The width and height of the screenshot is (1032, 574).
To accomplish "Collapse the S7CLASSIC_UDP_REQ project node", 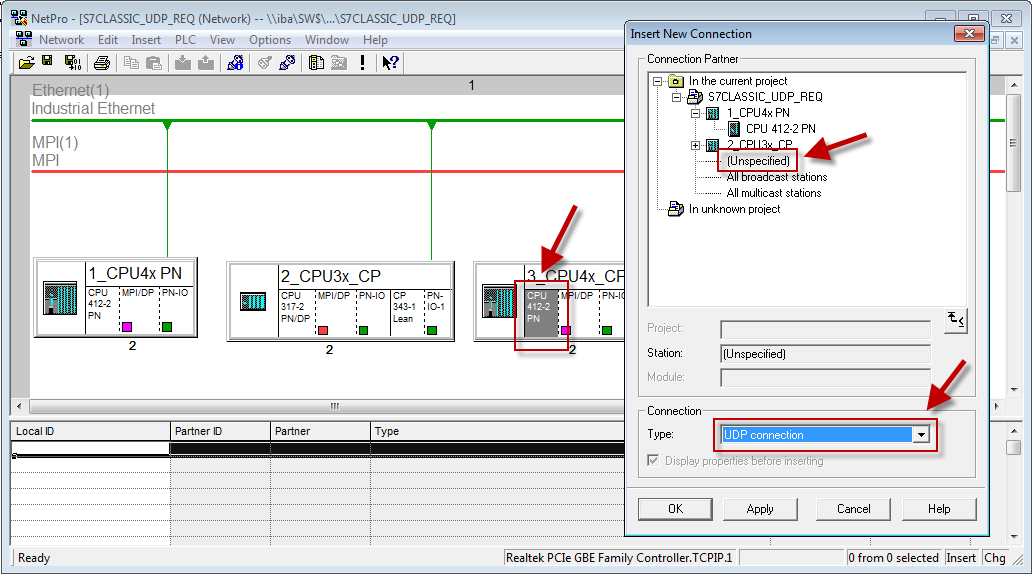I will point(677,97).
